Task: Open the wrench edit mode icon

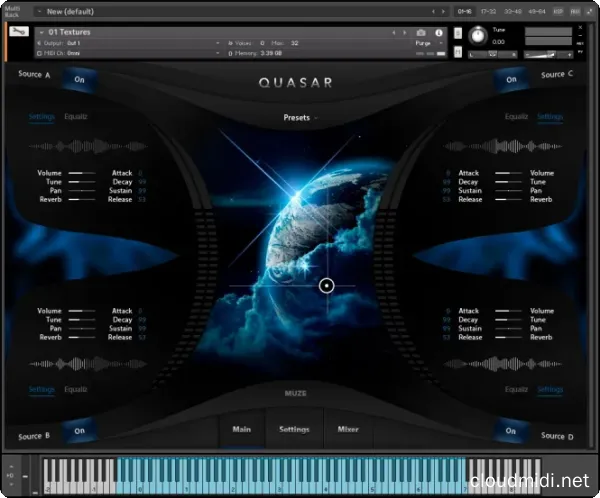Action: pos(19,31)
